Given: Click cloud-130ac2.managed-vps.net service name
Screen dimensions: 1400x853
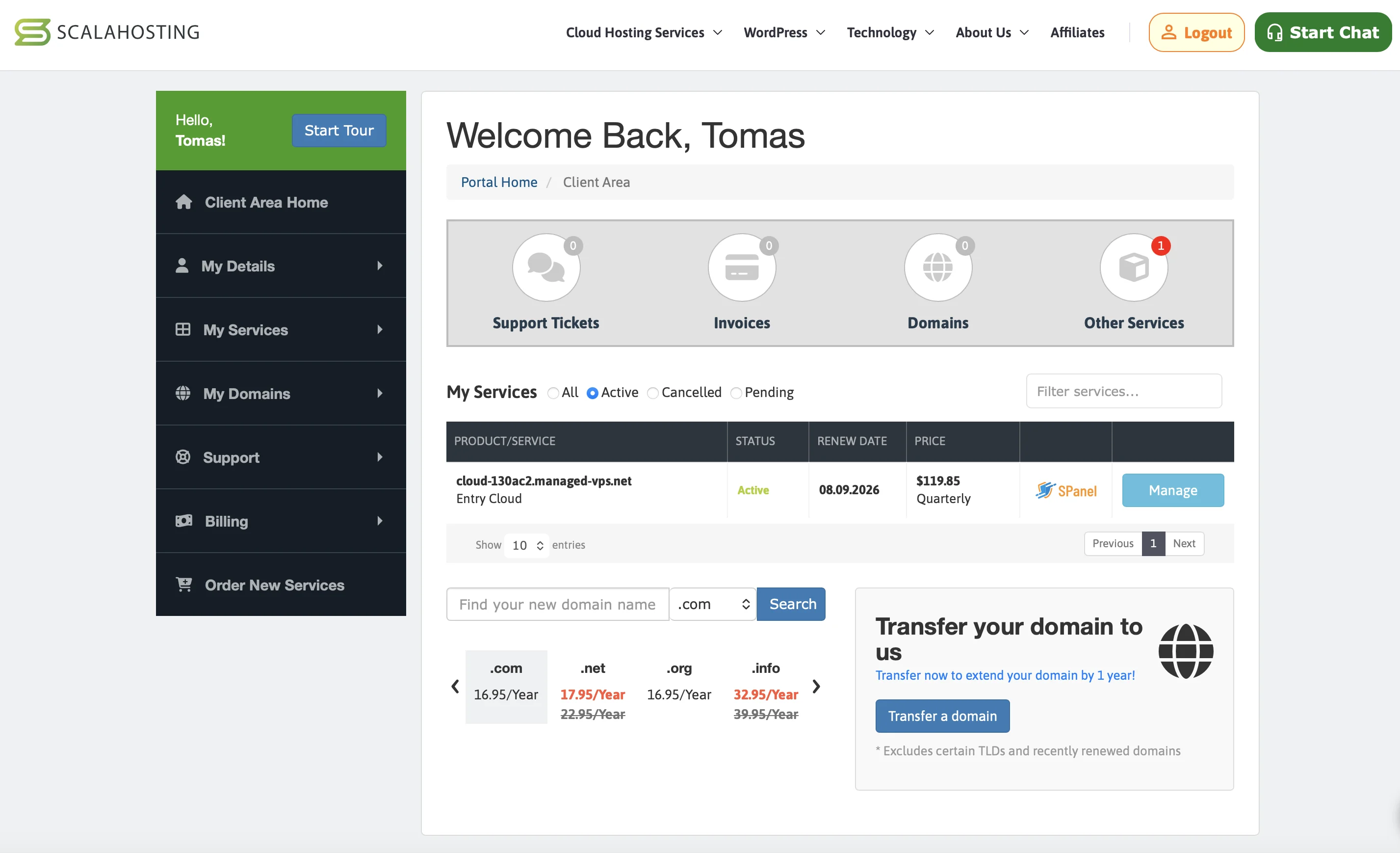Looking at the screenshot, I should 543,481.
